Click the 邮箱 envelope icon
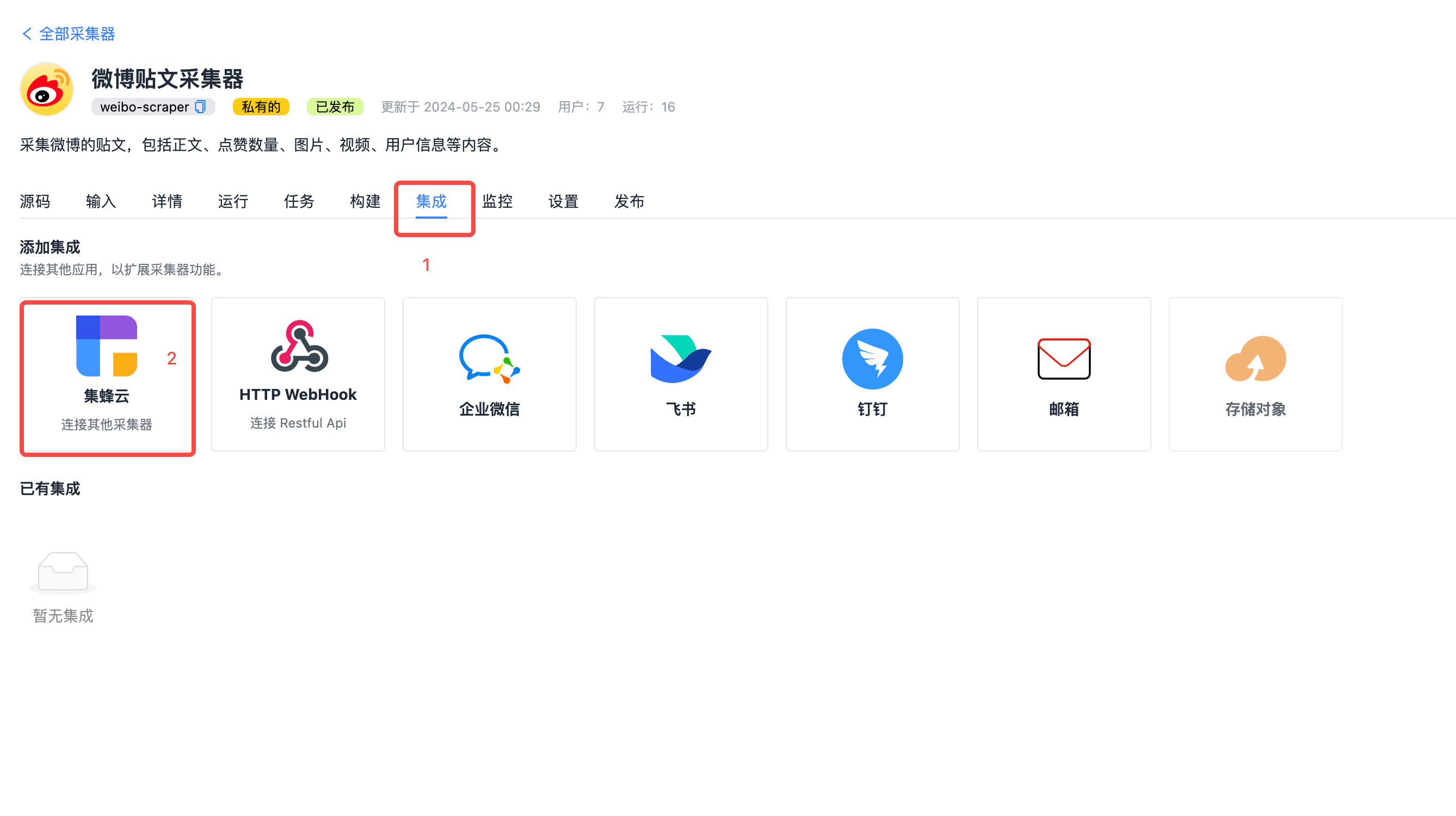Screen dimensions: 1456x816 1064,359
